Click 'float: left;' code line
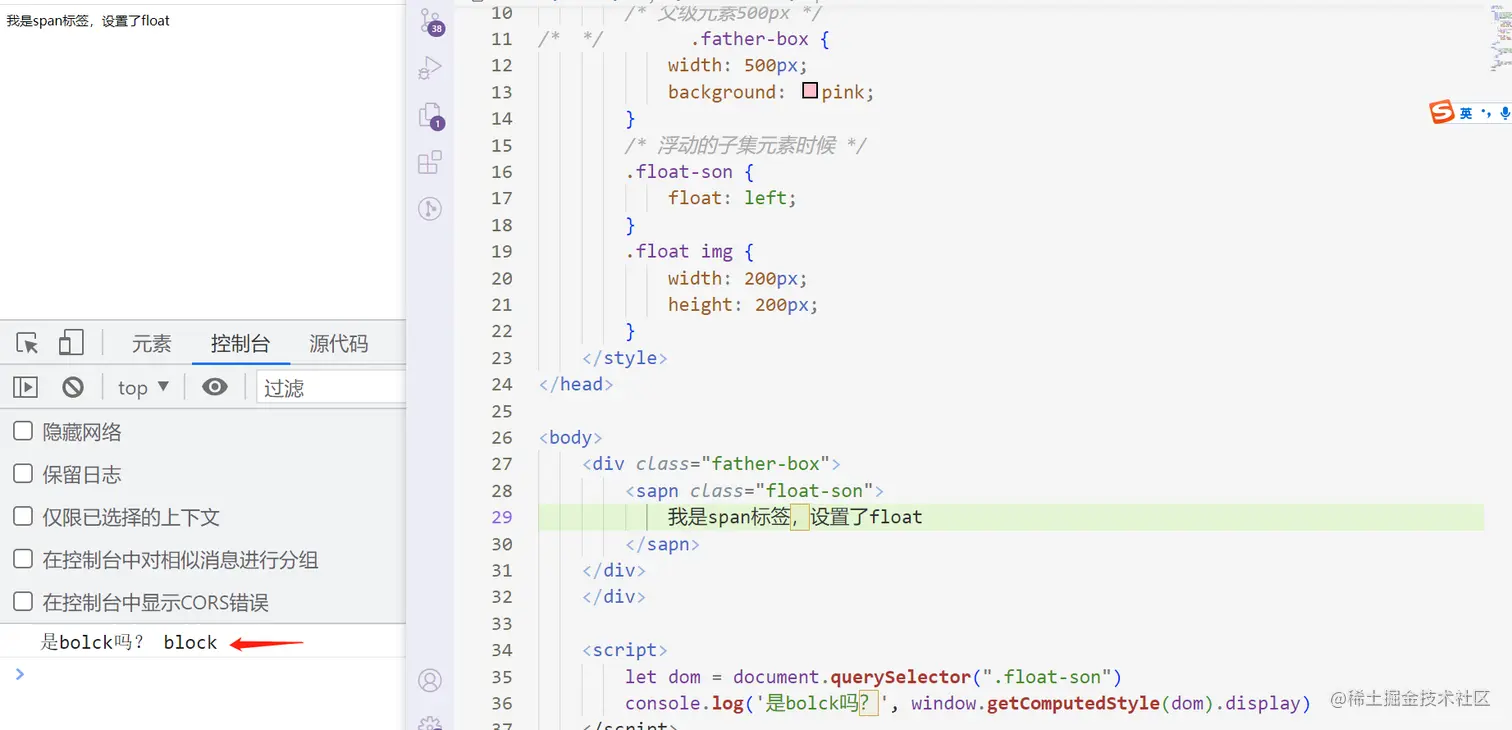The height and width of the screenshot is (730, 1512). [x=732, y=198]
